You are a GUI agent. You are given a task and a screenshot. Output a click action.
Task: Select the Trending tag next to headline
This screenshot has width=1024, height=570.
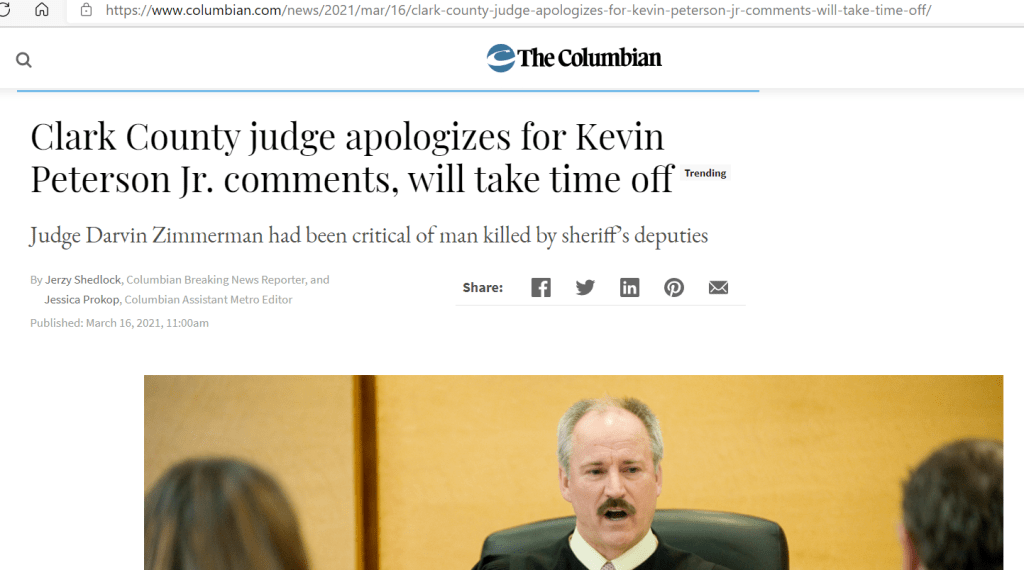click(x=705, y=173)
